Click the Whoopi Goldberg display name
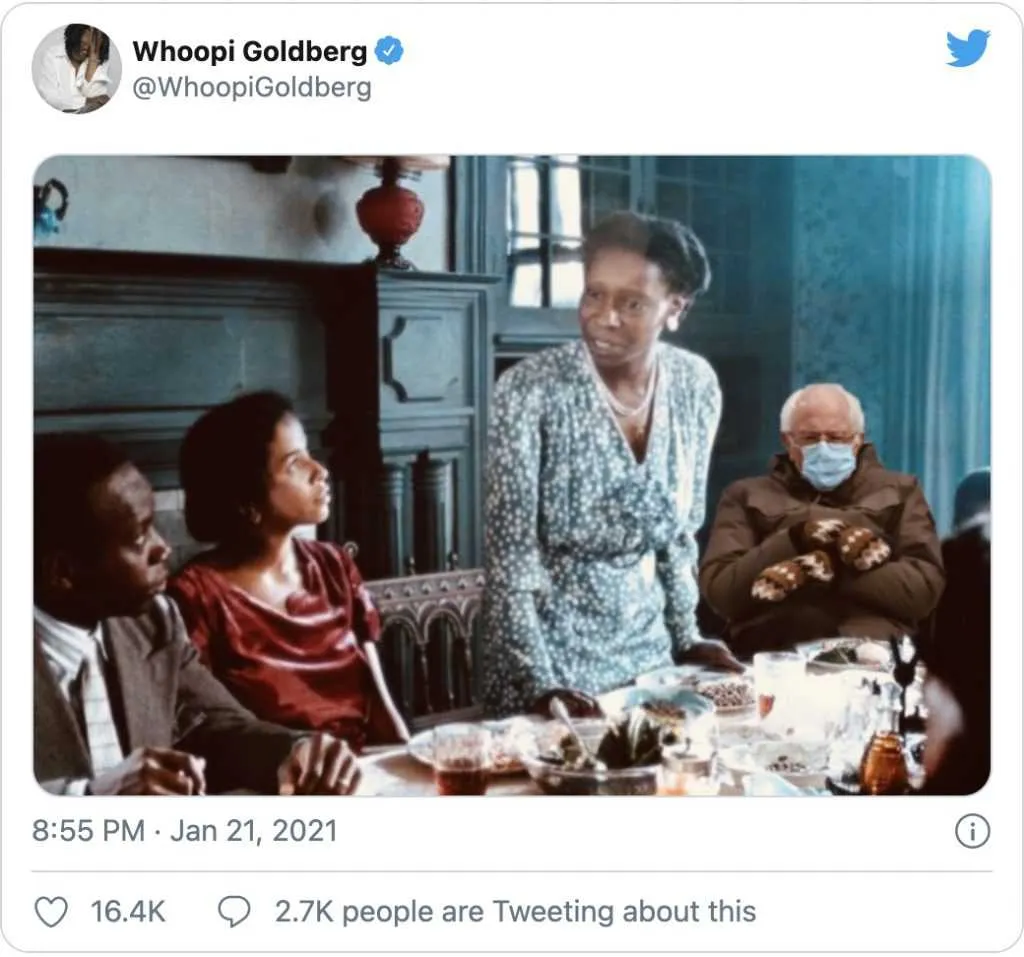The height and width of the screenshot is (957, 1024). pos(250,51)
